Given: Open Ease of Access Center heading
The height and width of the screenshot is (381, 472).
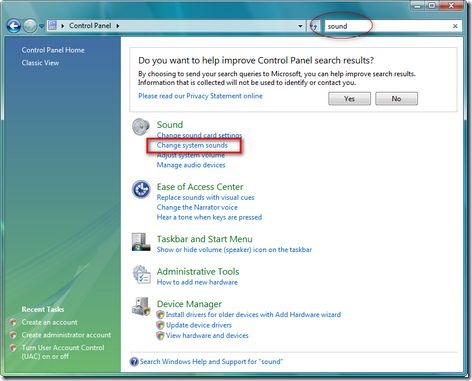Looking at the screenshot, I should click(200, 187).
